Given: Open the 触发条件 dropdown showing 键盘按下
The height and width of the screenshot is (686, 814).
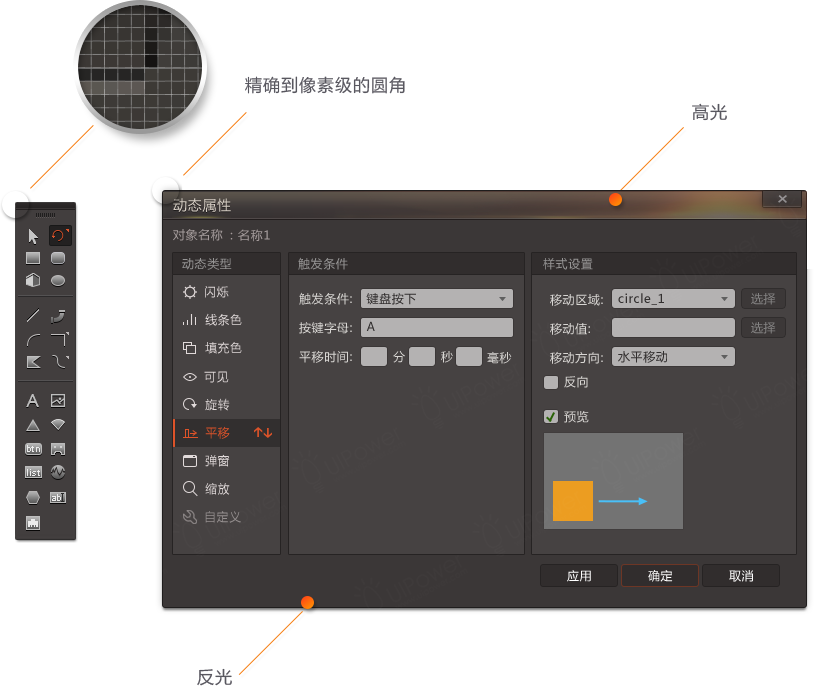Looking at the screenshot, I should click(x=437, y=299).
